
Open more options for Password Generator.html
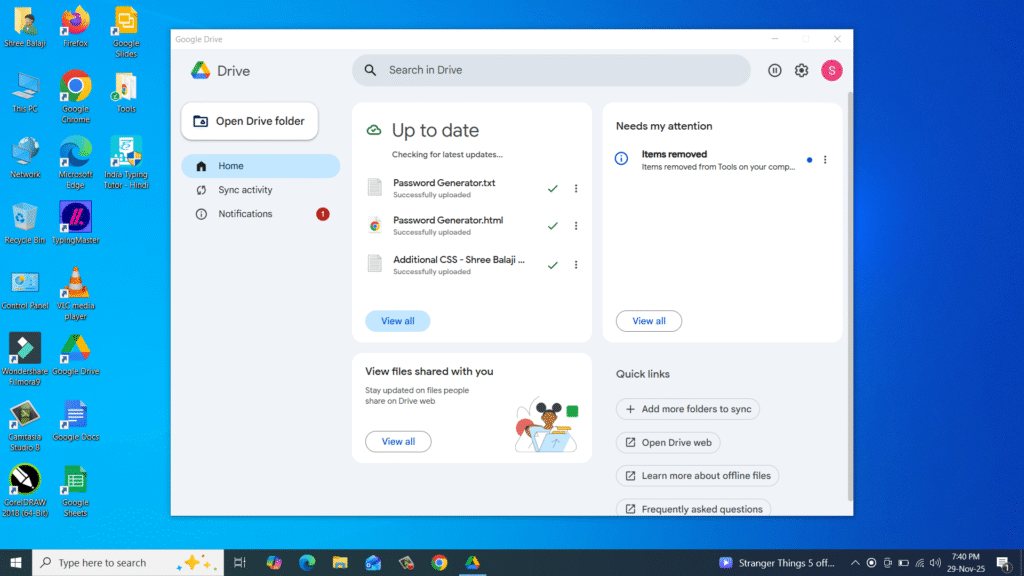576,226
